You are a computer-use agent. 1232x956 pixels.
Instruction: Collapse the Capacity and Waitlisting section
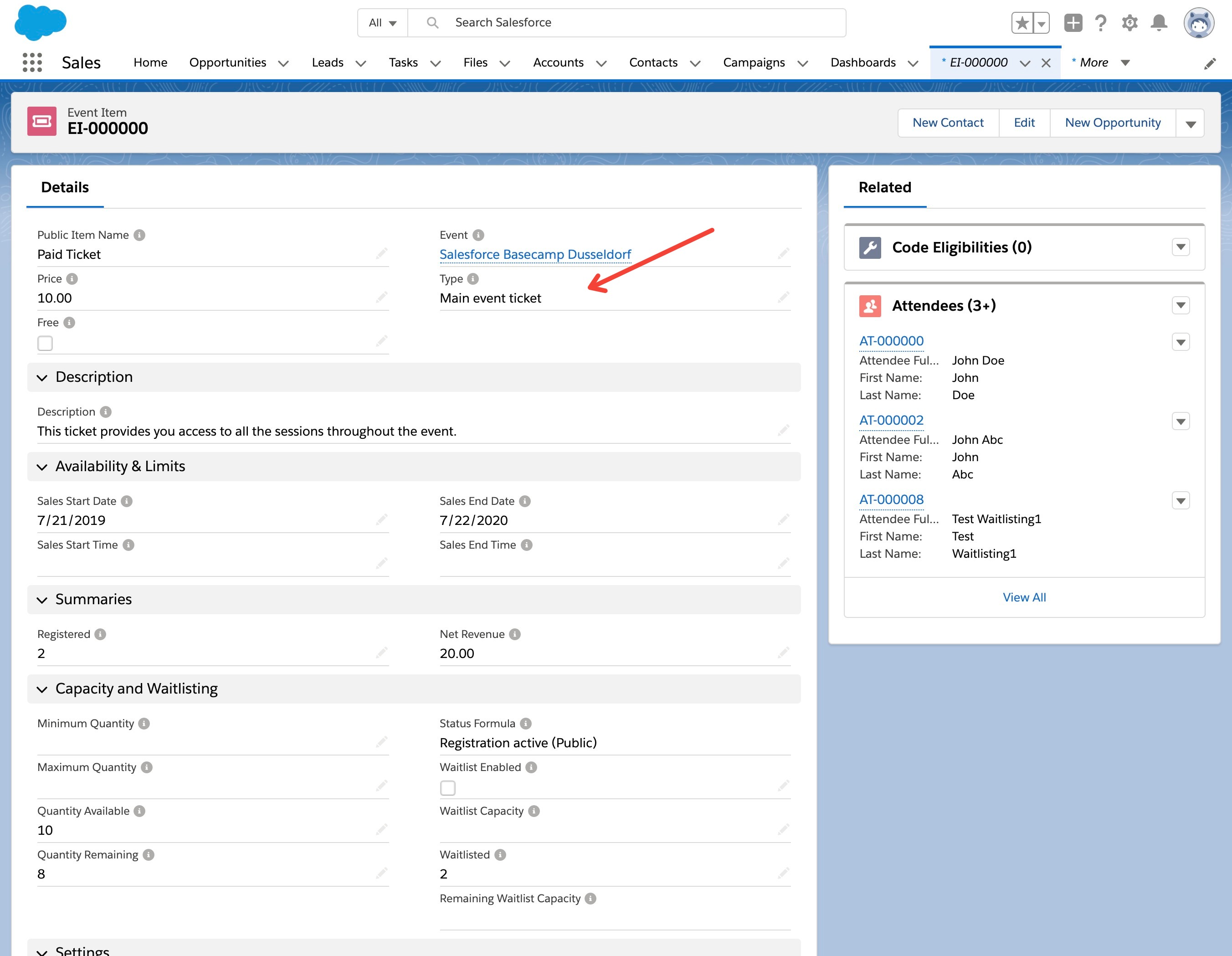coord(42,689)
